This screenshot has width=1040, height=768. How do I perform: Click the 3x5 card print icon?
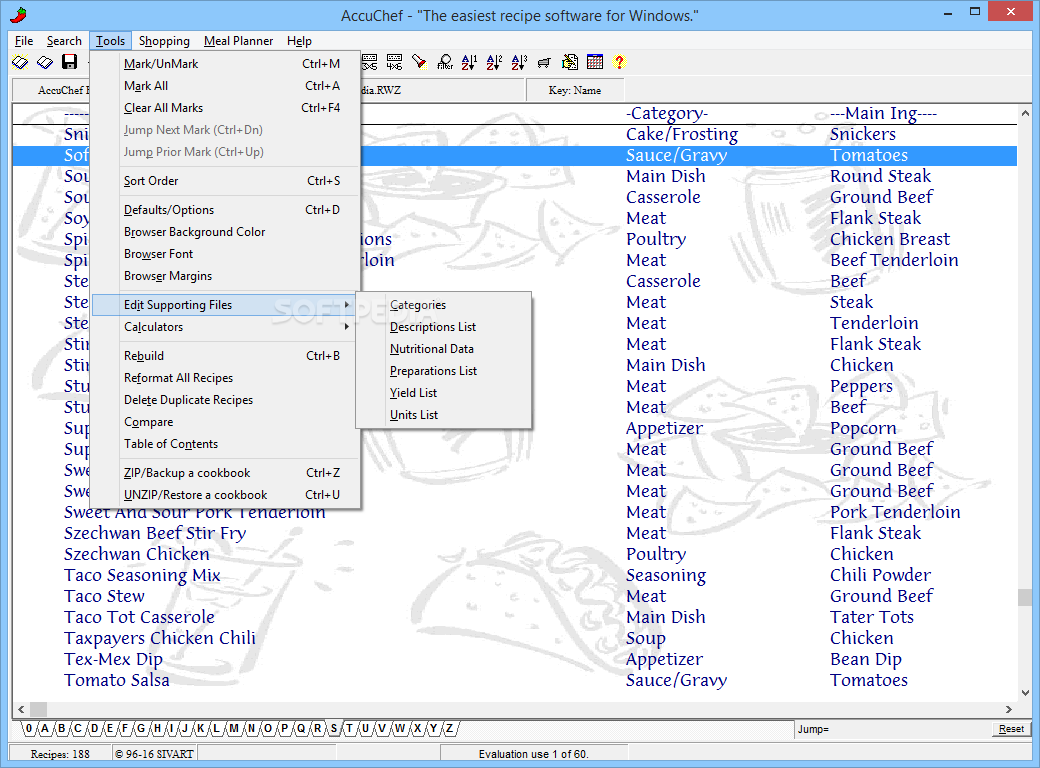tap(369, 62)
